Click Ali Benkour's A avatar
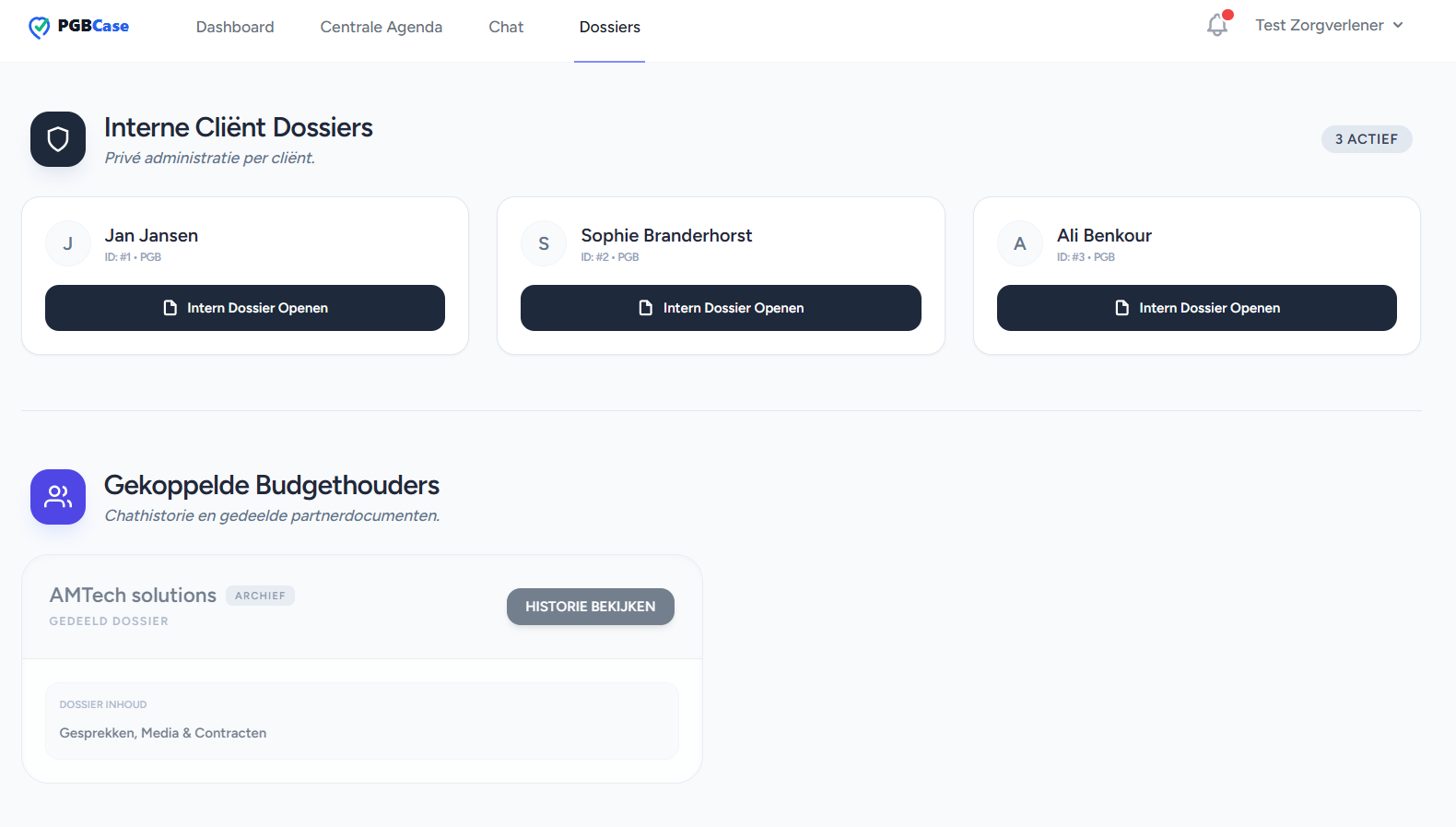Screen dimensions: 1456x827 [x=1020, y=244]
